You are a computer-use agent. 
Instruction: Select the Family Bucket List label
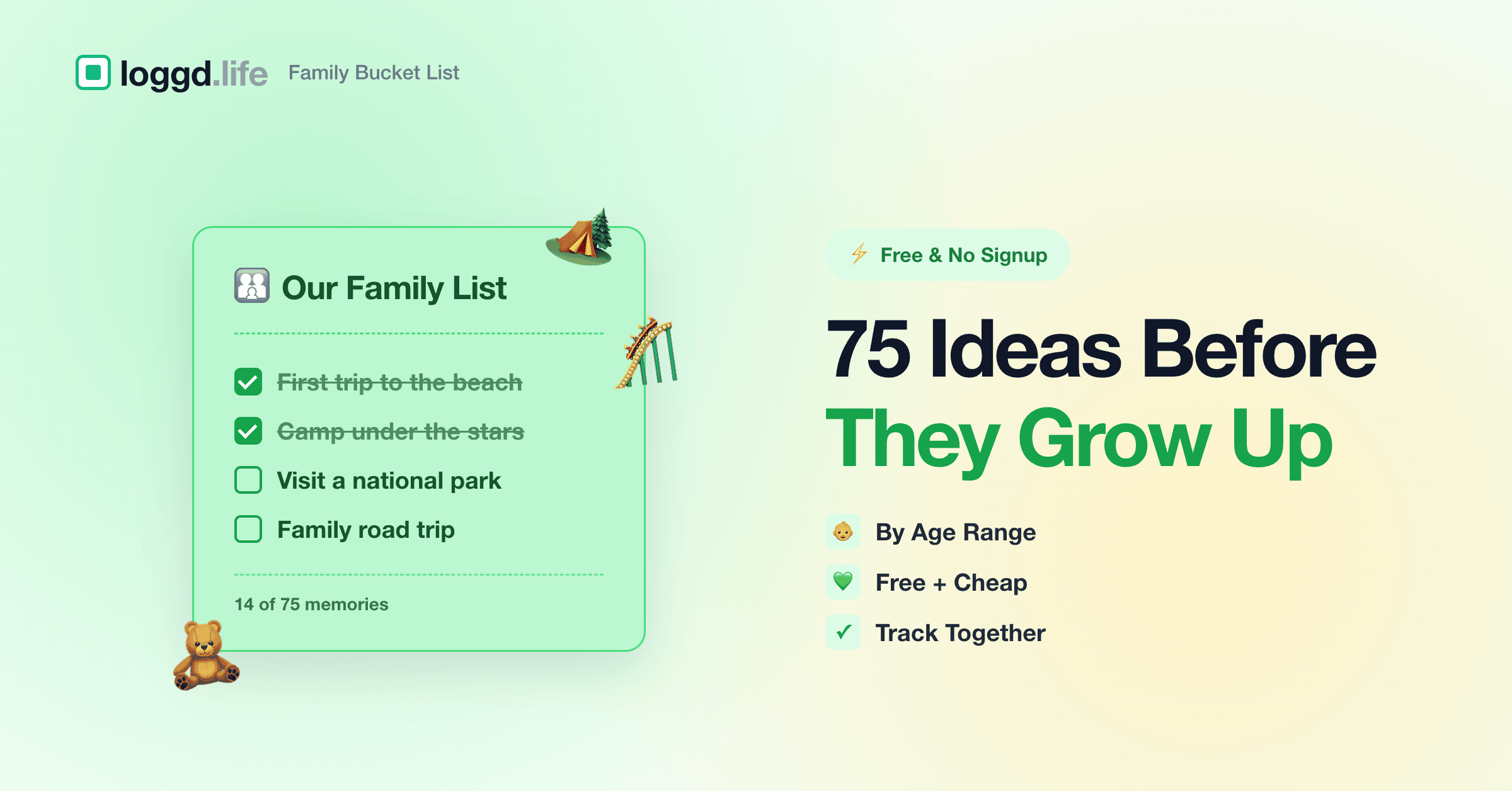pyautogui.click(x=374, y=72)
